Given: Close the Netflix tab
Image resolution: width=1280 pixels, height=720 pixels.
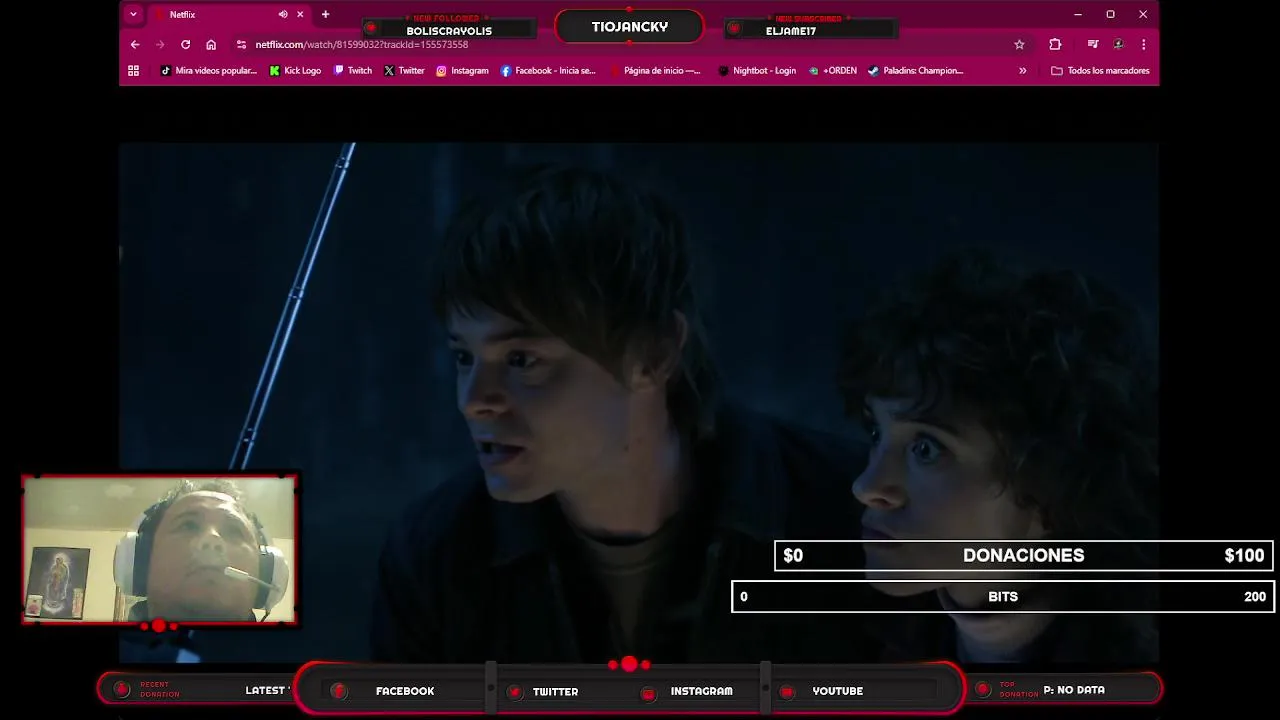Looking at the screenshot, I should [300, 14].
